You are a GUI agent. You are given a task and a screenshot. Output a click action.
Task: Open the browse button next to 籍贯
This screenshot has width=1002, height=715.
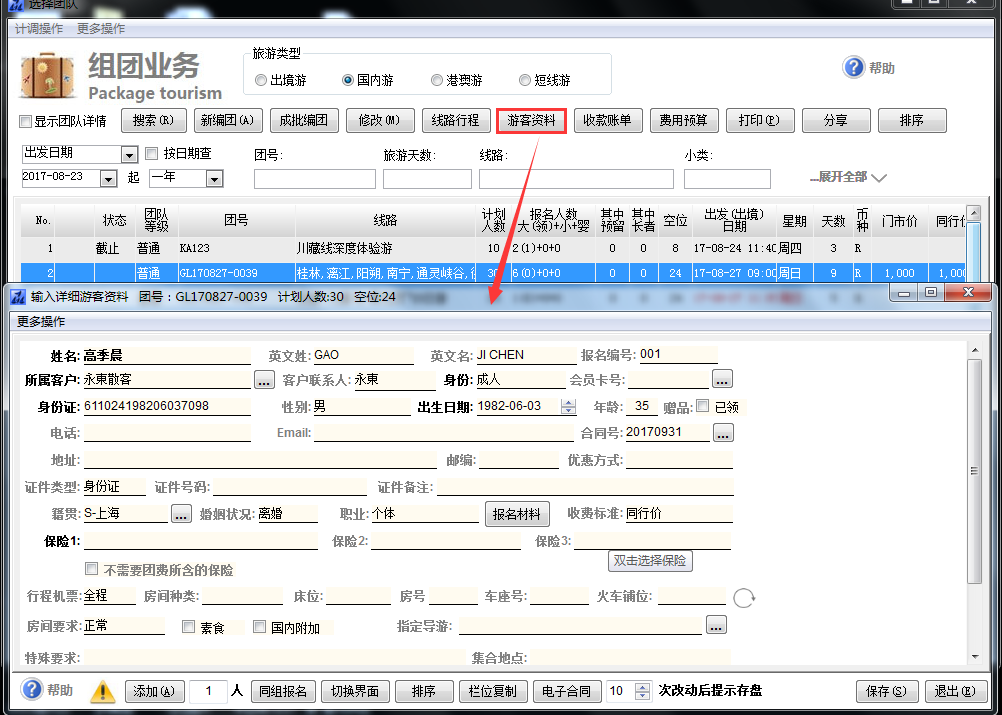[181, 513]
